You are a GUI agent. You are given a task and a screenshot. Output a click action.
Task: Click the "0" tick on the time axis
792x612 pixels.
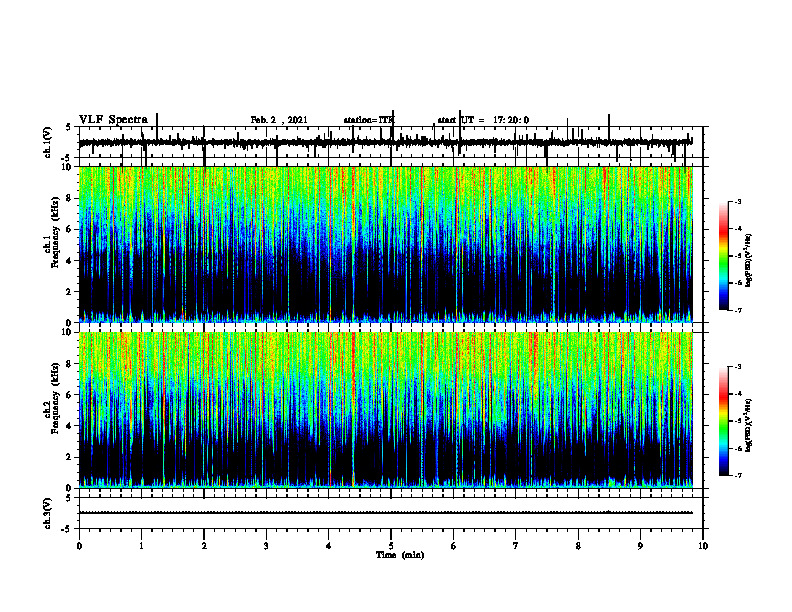tap(79, 546)
